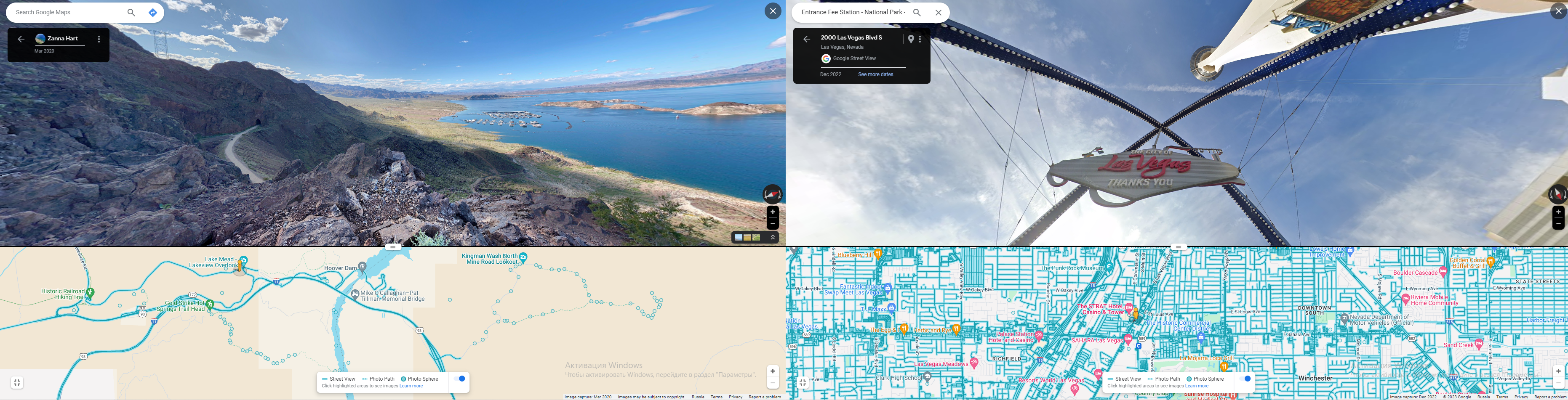1568x400 pixels.
Task: Collapse the left map with the exit-fullscreen icon
Action: point(17,382)
